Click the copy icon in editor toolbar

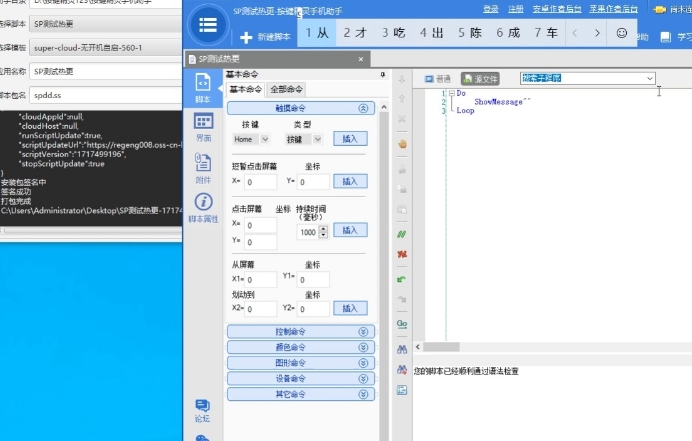pyautogui.click(x=402, y=189)
